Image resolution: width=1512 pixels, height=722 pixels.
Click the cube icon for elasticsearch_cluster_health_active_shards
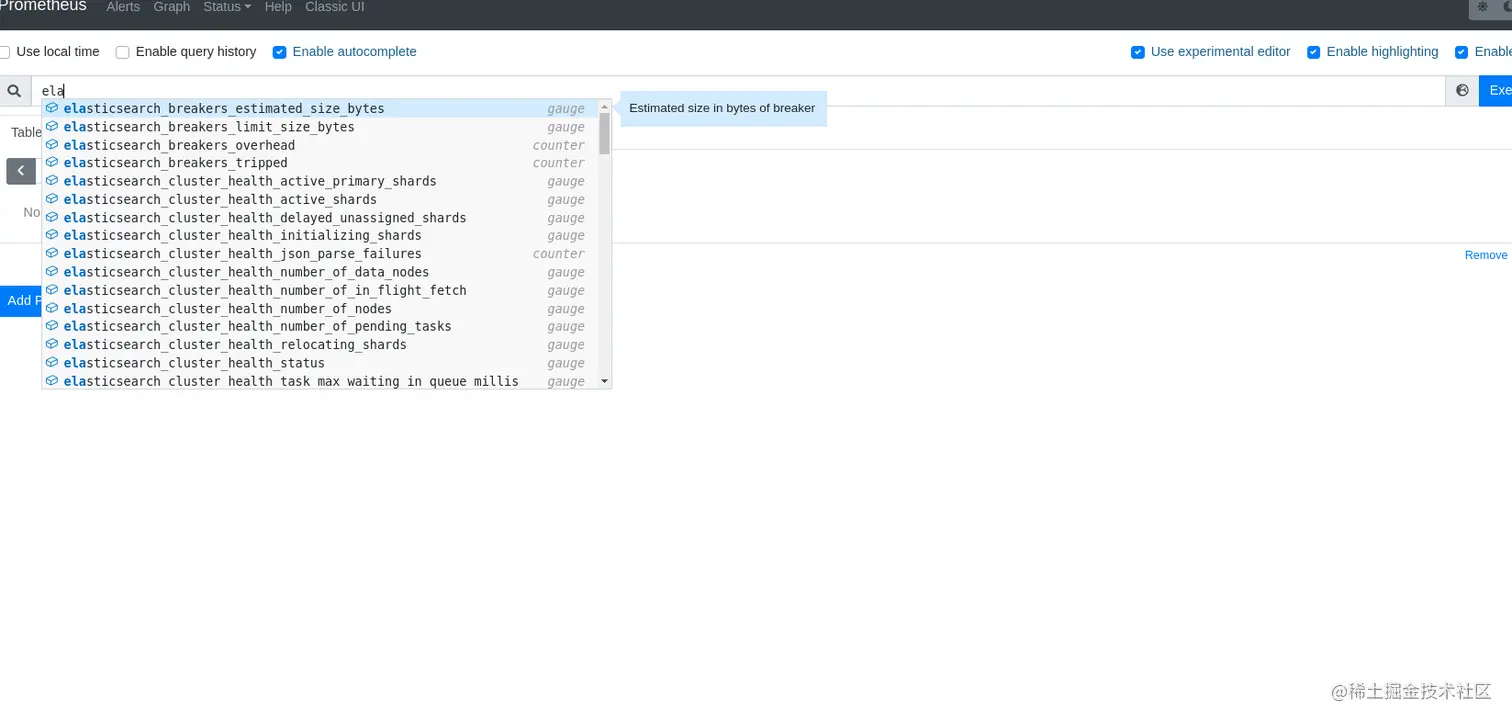click(x=52, y=199)
